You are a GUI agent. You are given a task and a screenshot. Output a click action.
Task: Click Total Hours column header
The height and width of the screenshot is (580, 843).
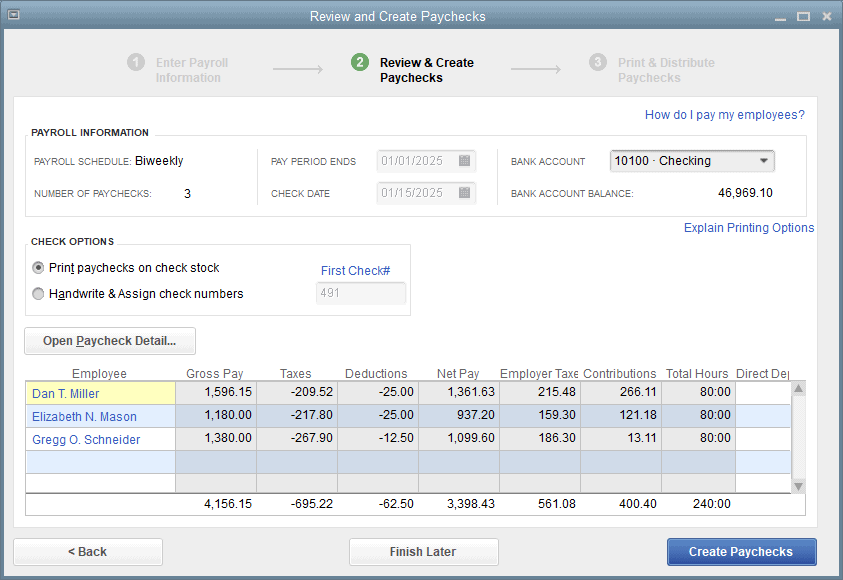[697, 374]
